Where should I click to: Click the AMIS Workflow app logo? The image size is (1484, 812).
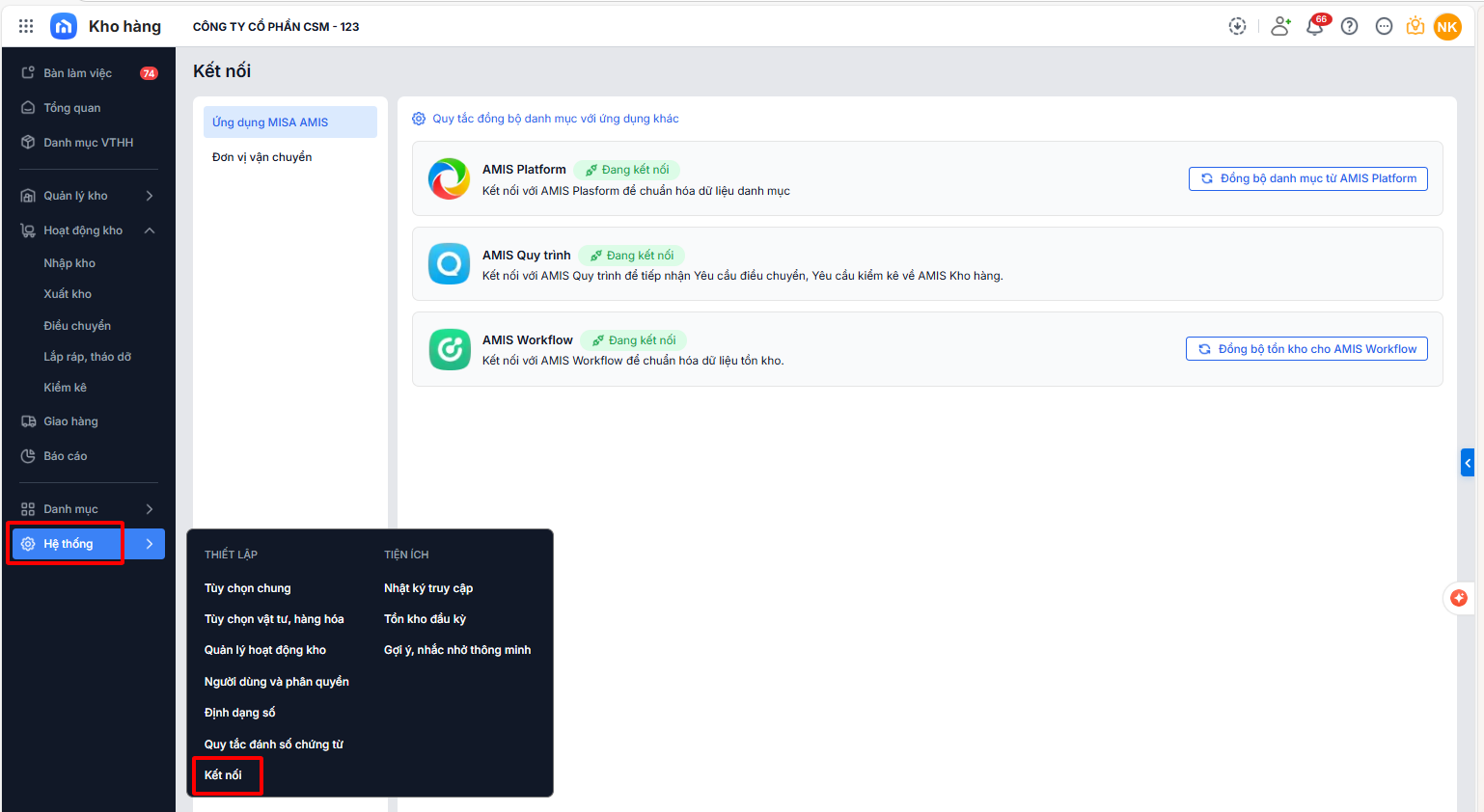[449, 349]
